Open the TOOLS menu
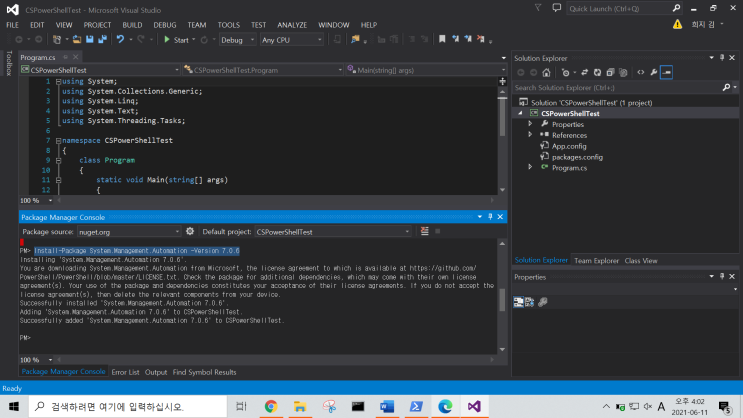743x418 pixels. pyautogui.click(x=229, y=25)
